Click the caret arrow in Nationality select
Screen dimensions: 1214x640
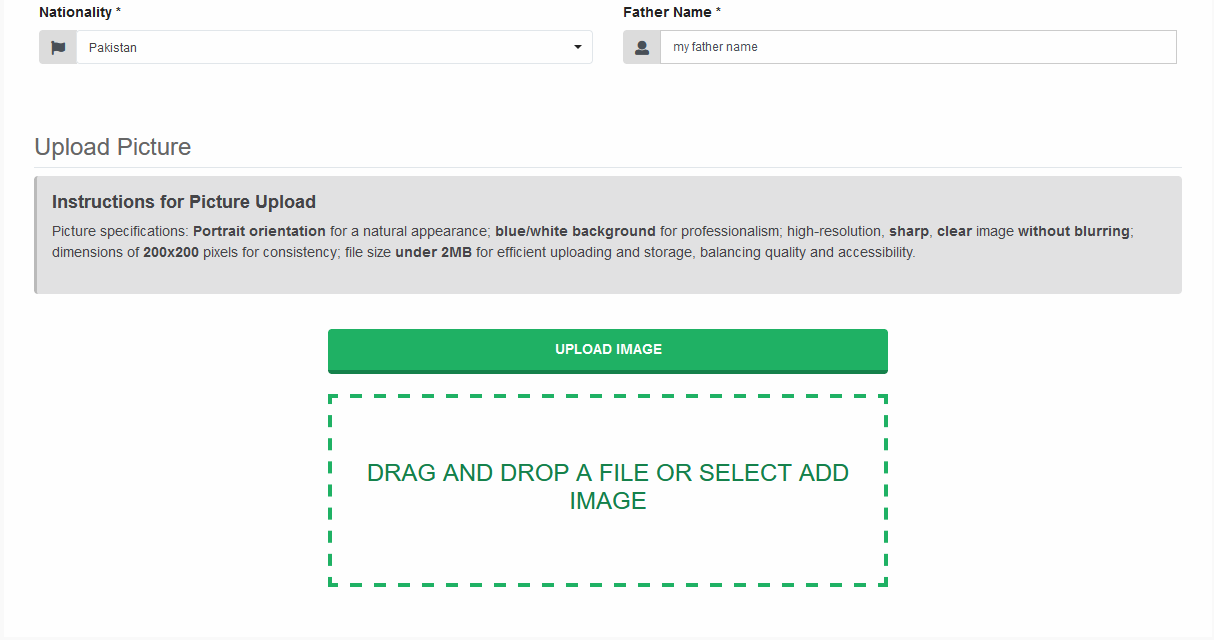577,47
